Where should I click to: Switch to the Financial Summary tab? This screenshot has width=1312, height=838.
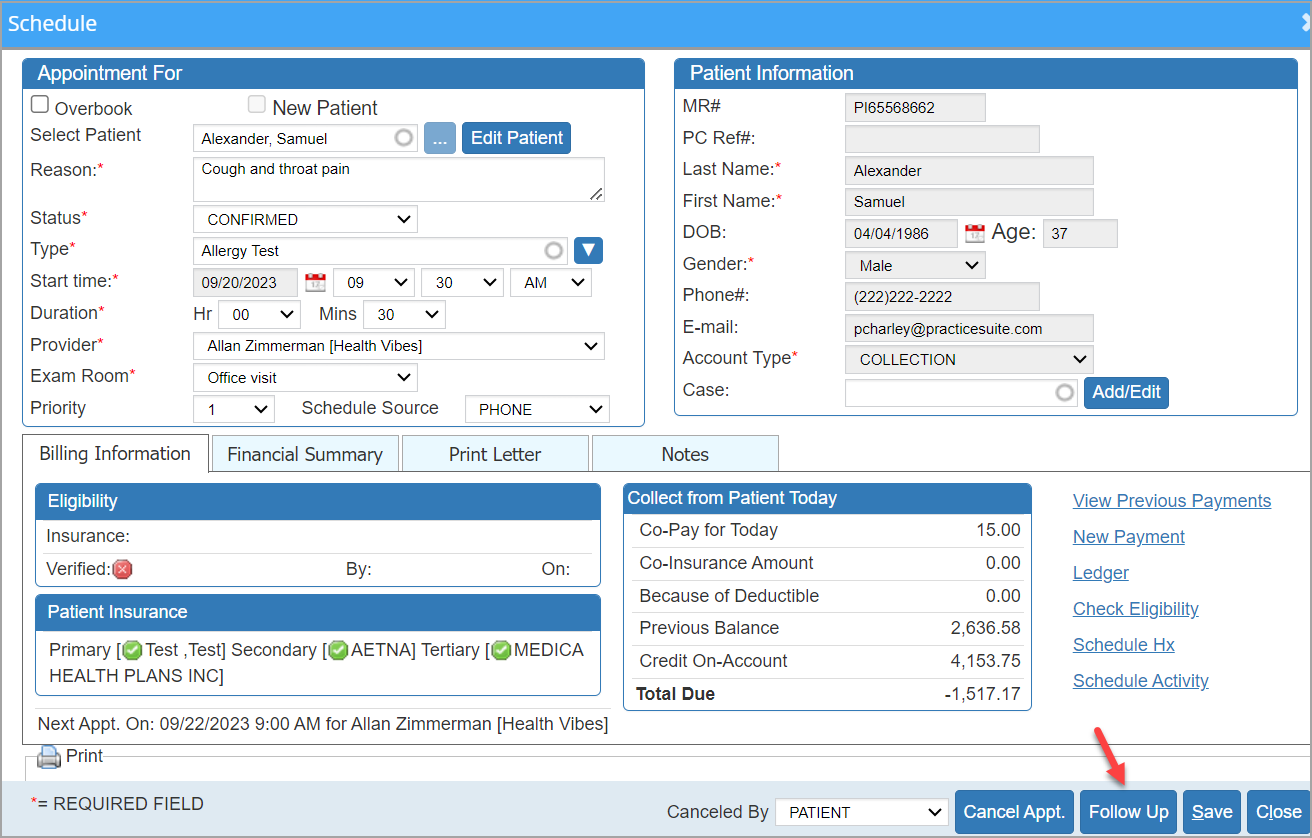pos(305,454)
